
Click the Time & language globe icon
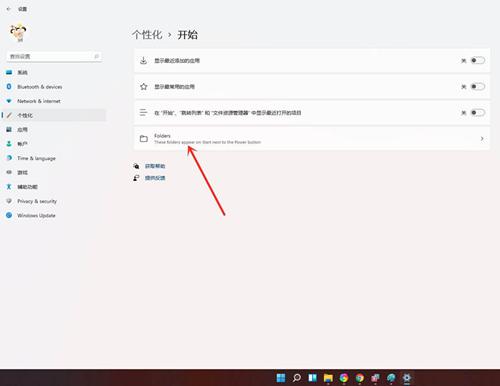point(9,158)
